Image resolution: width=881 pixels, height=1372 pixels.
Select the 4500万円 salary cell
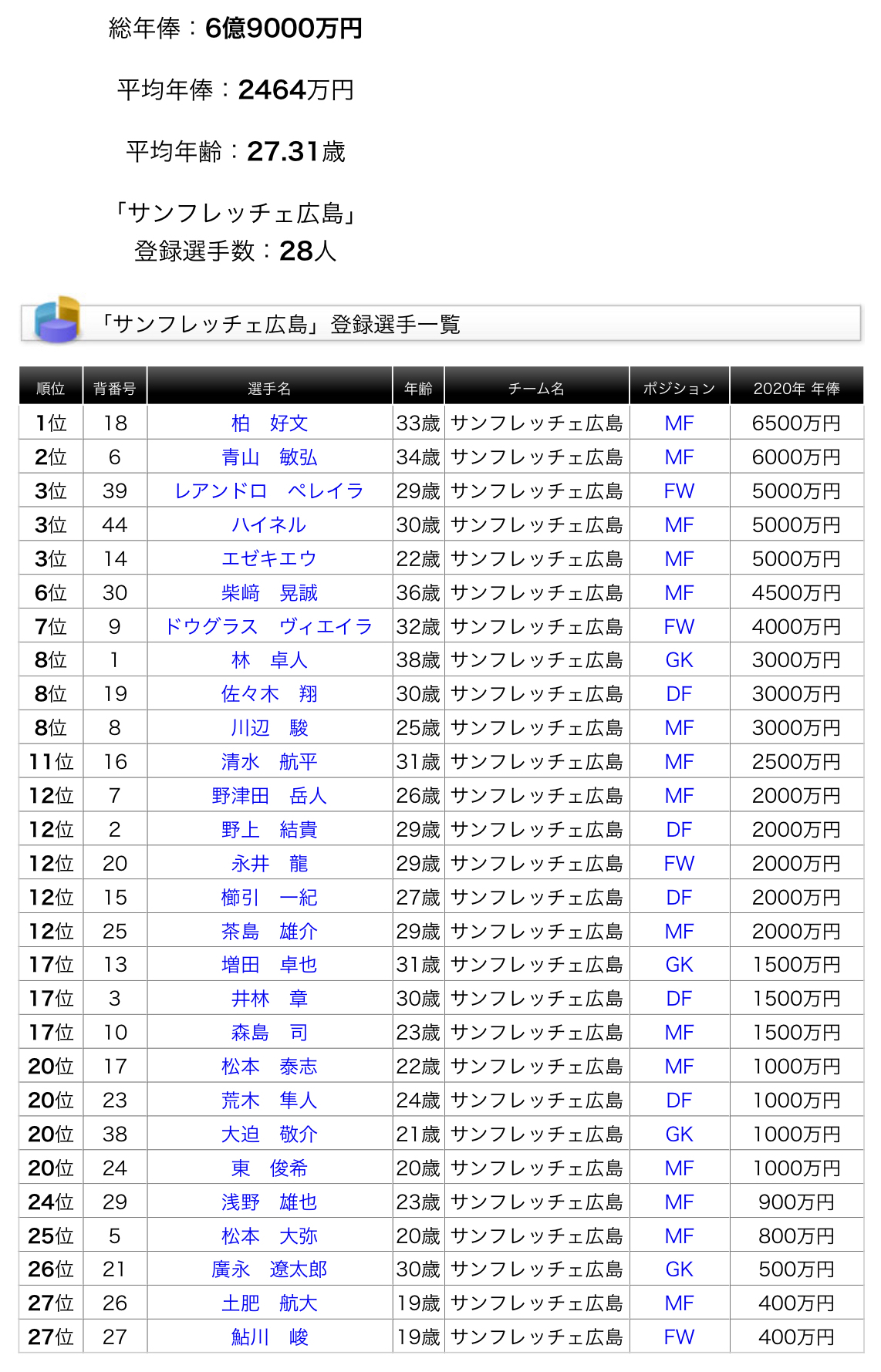(x=796, y=593)
